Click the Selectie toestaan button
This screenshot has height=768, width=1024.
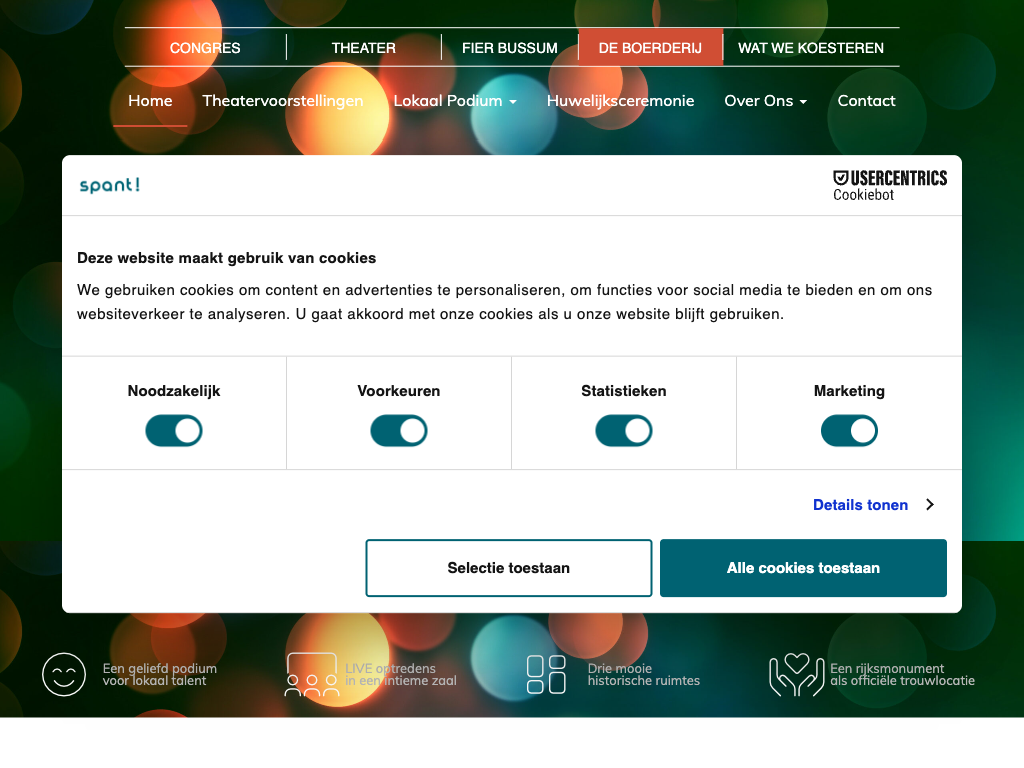pos(508,568)
